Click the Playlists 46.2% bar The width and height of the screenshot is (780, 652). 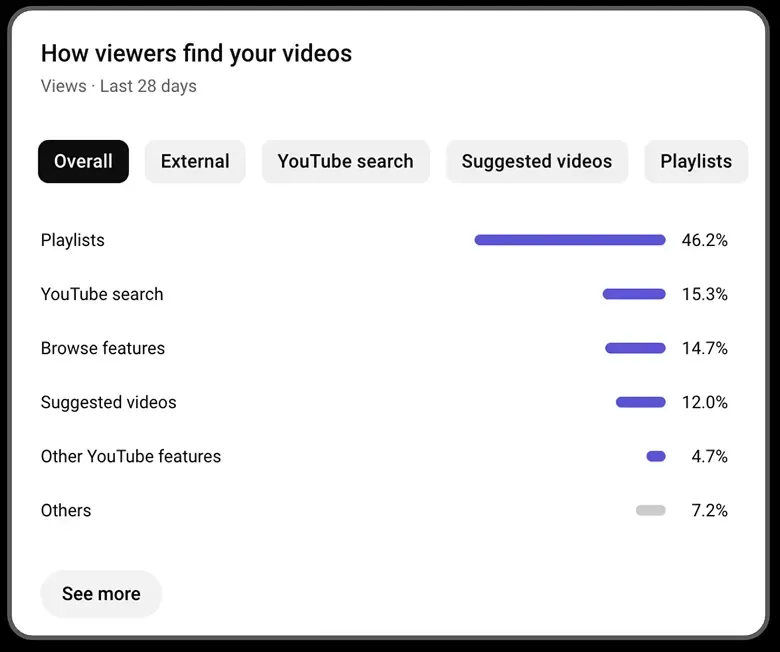570,240
